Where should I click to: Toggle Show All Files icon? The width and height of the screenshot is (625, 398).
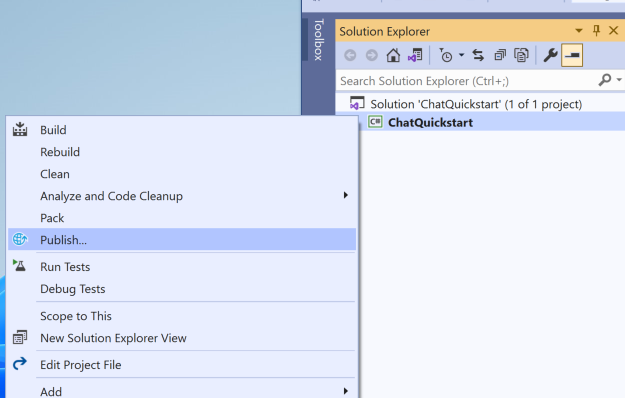click(521, 55)
